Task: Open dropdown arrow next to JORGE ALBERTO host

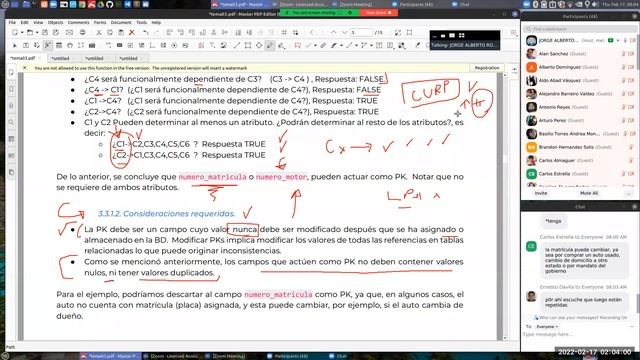Action: tap(618, 40)
